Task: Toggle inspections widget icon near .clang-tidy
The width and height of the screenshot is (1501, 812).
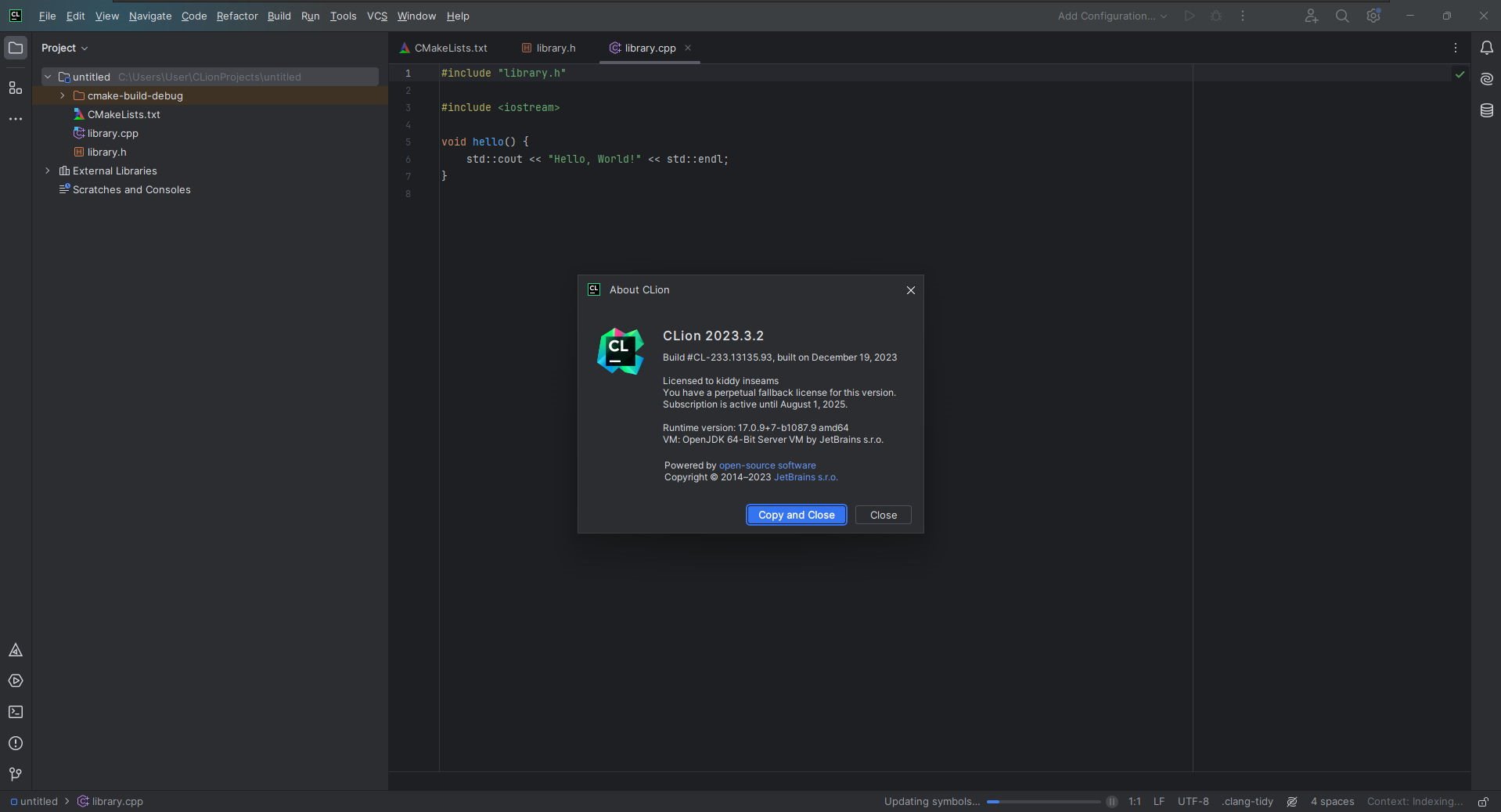Action: 1292,801
